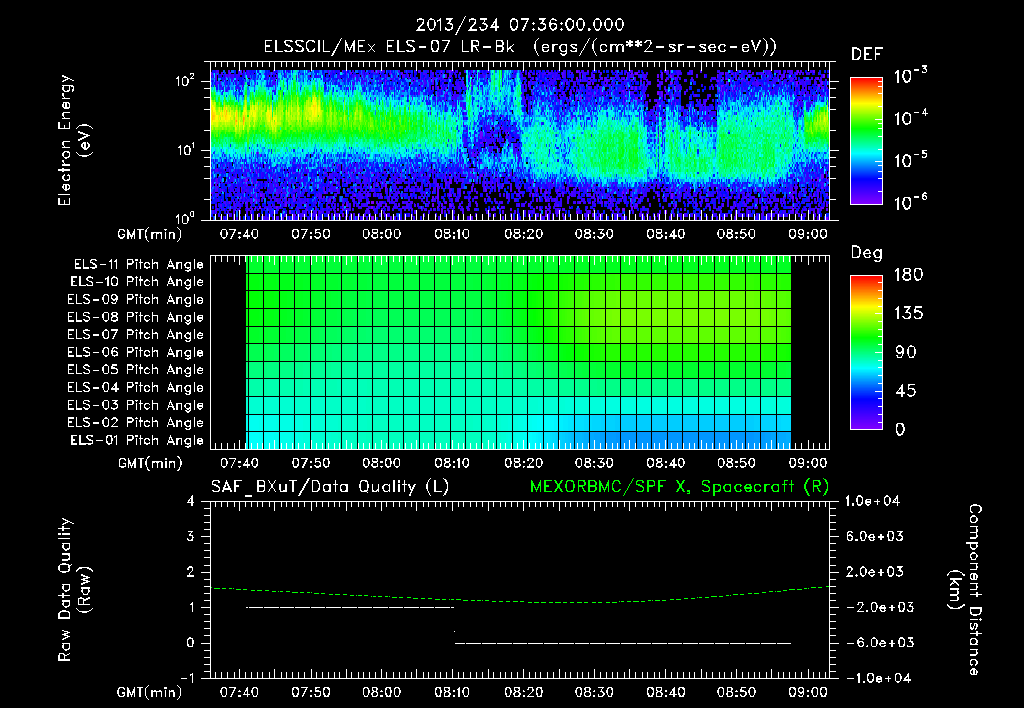
Task: Click the 180 value on Deg scale
Action: pos(909,275)
